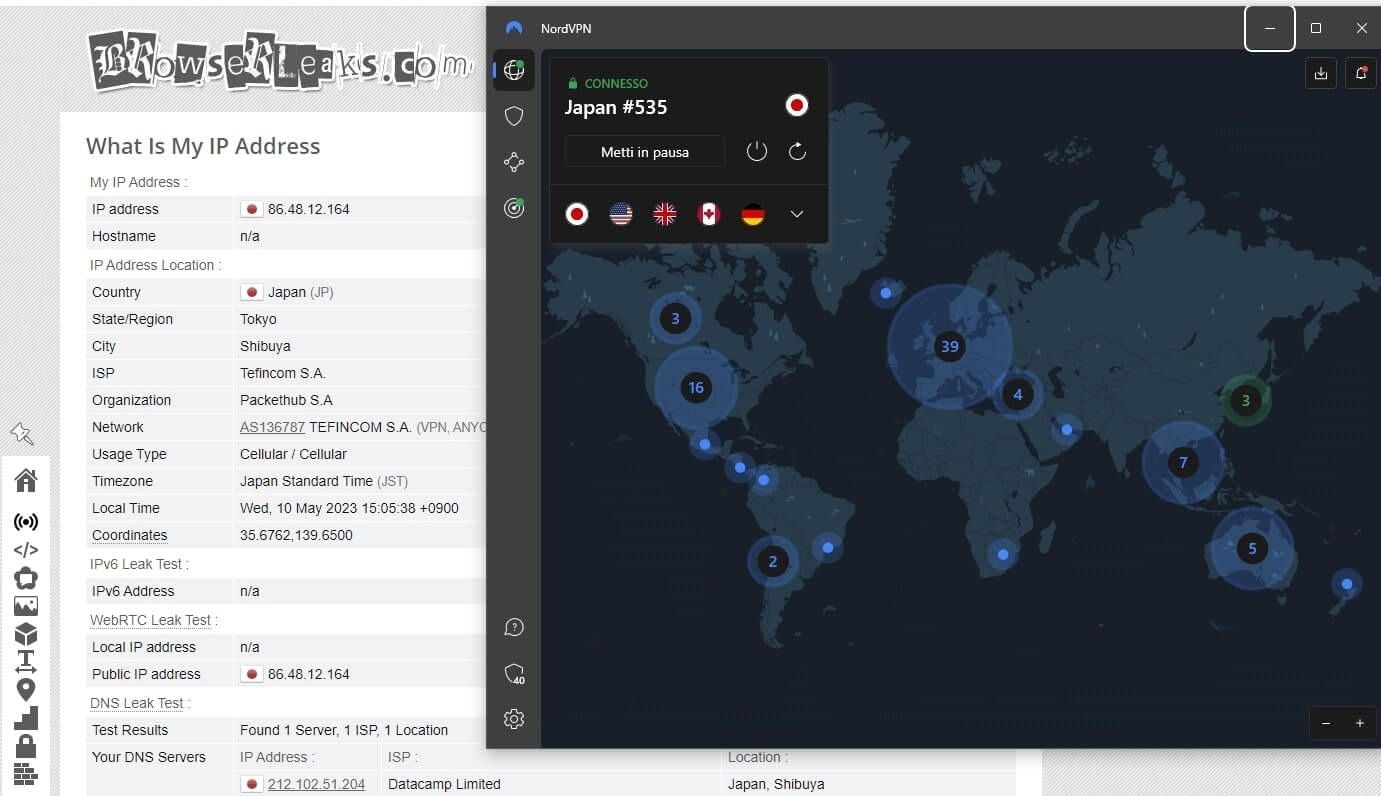Open NordVPN settings gear
Image resolution: width=1381 pixels, height=796 pixels.
(514, 719)
